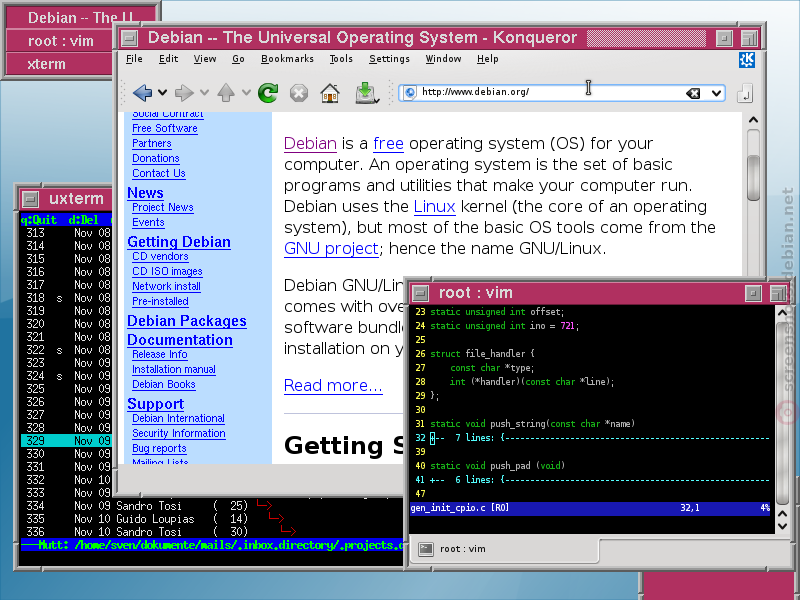
Task: Click the up arrow of Konqueror page scrollbar
Action: click(753, 120)
